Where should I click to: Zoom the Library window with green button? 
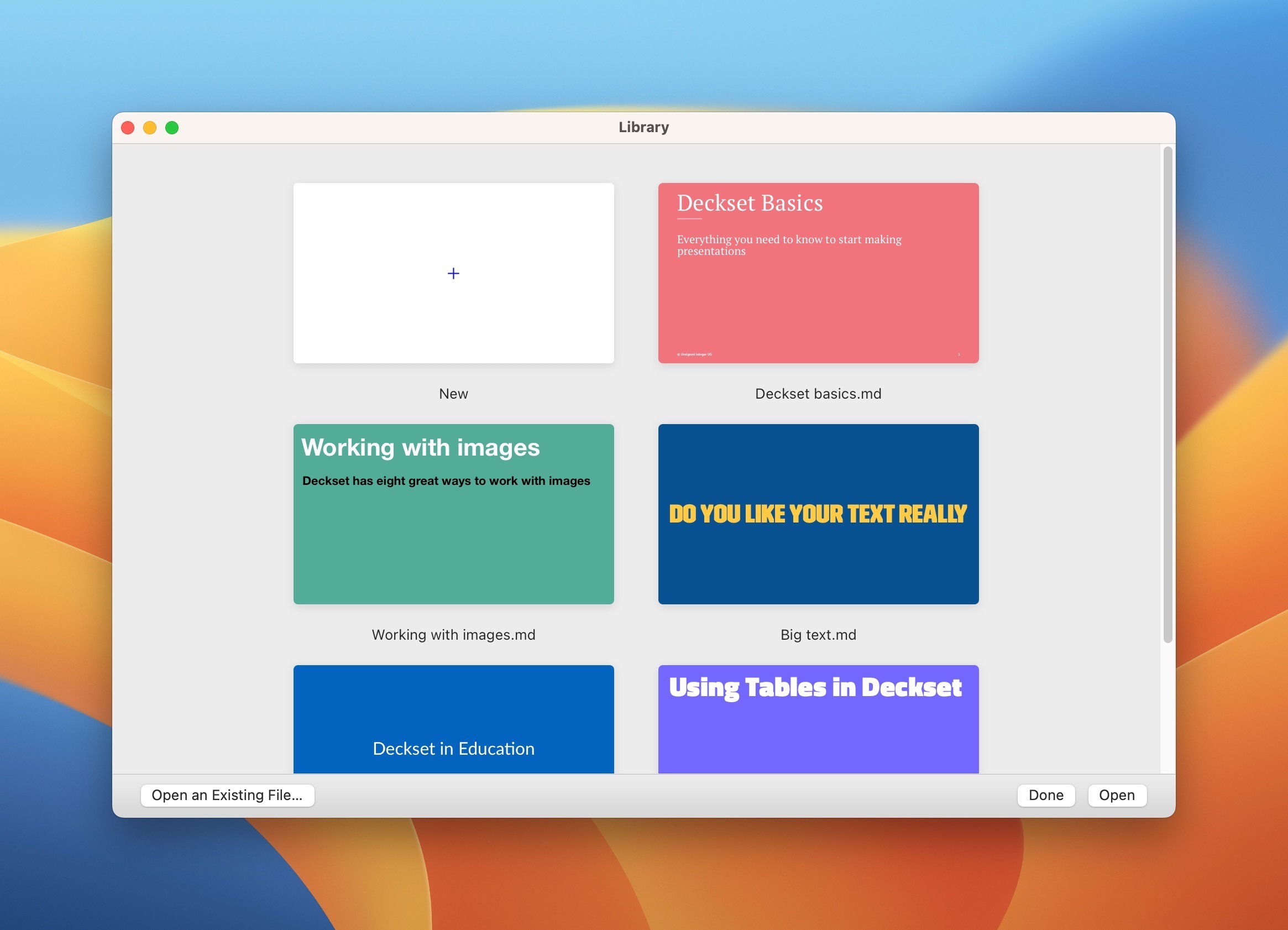pos(172,128)
